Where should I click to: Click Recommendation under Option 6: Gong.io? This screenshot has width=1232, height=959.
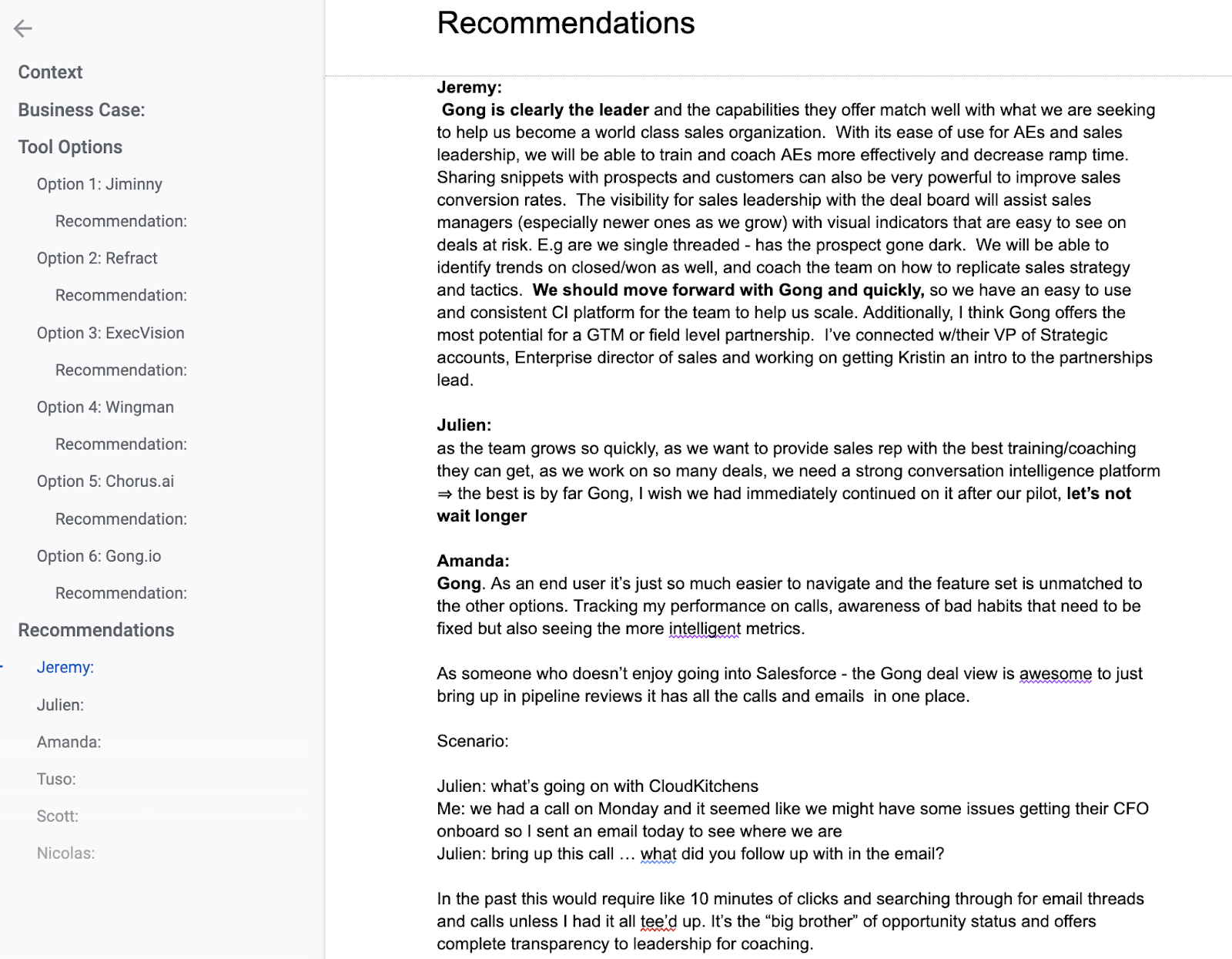(121, 593)
